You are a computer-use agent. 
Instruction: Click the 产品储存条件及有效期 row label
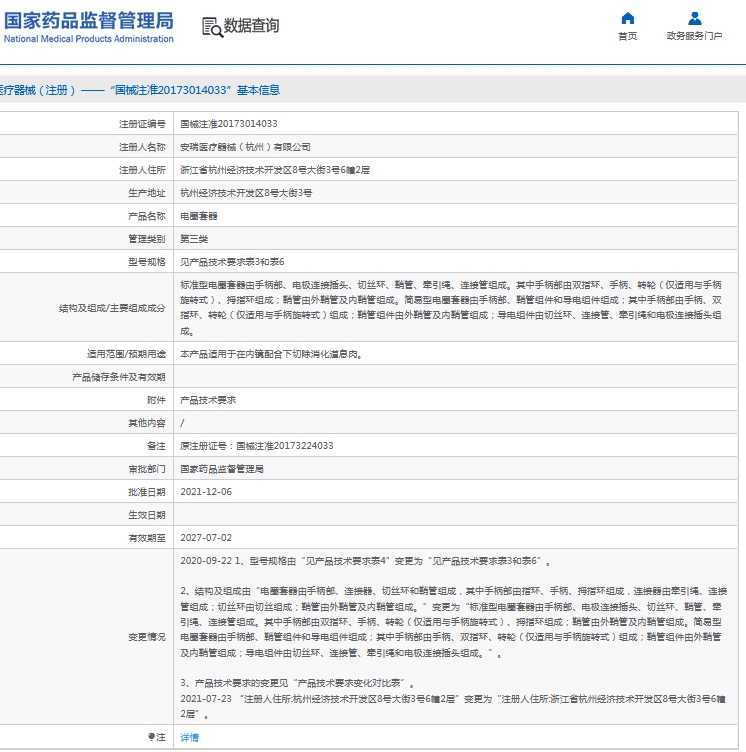point(119,377)
